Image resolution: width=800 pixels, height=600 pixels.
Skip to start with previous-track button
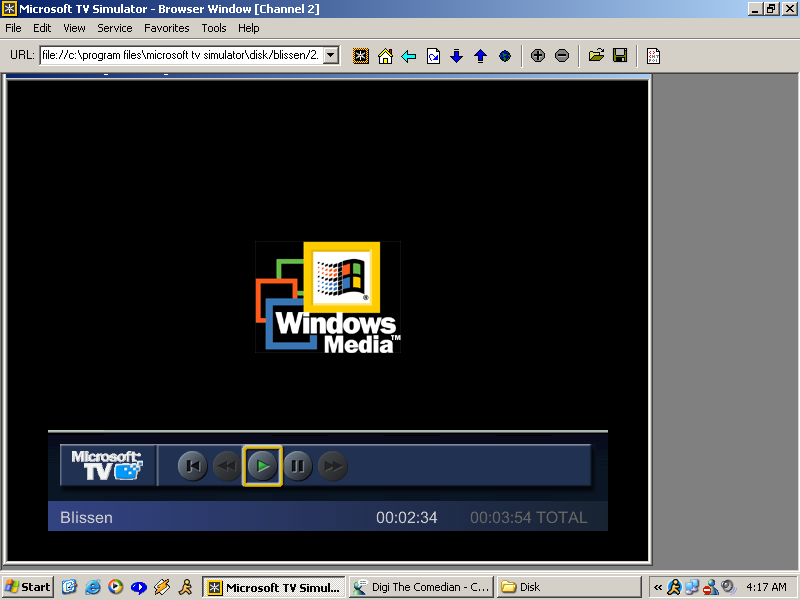193,465
